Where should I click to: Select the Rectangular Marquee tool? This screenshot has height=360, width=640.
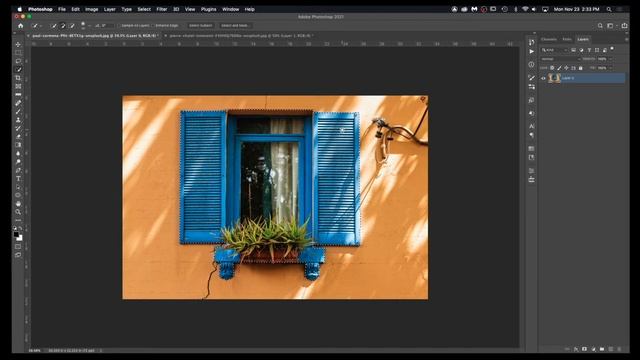click(x=18, y=53)
